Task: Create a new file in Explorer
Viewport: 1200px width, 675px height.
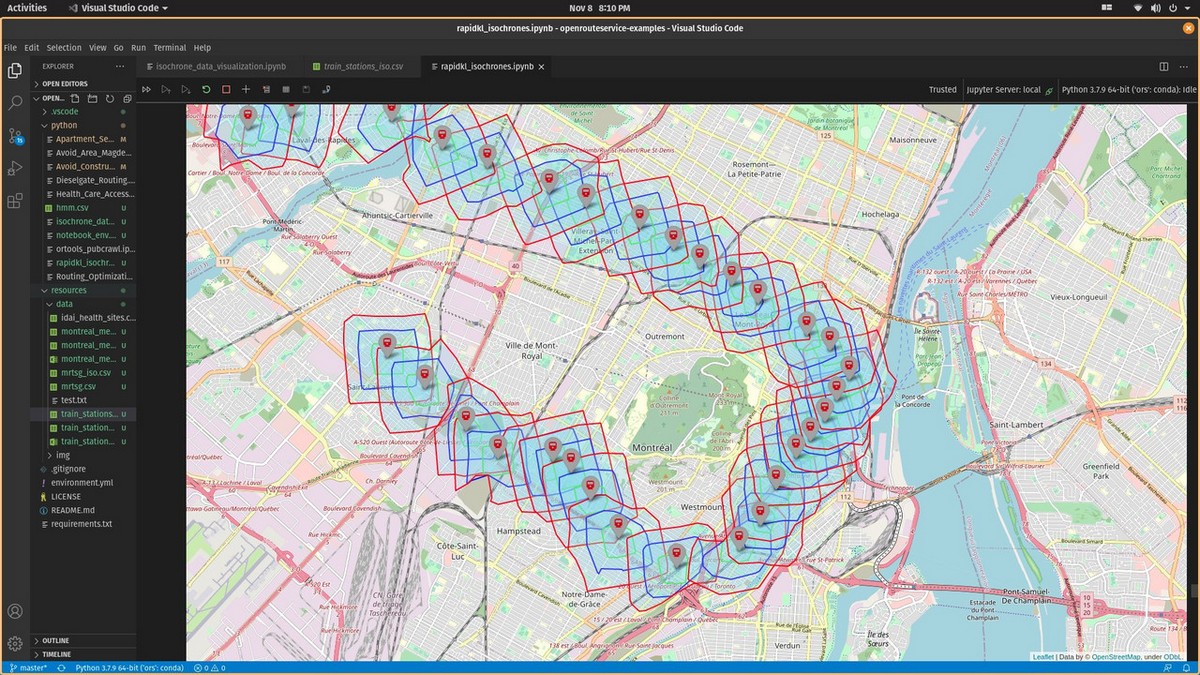Action: point(76,99)
